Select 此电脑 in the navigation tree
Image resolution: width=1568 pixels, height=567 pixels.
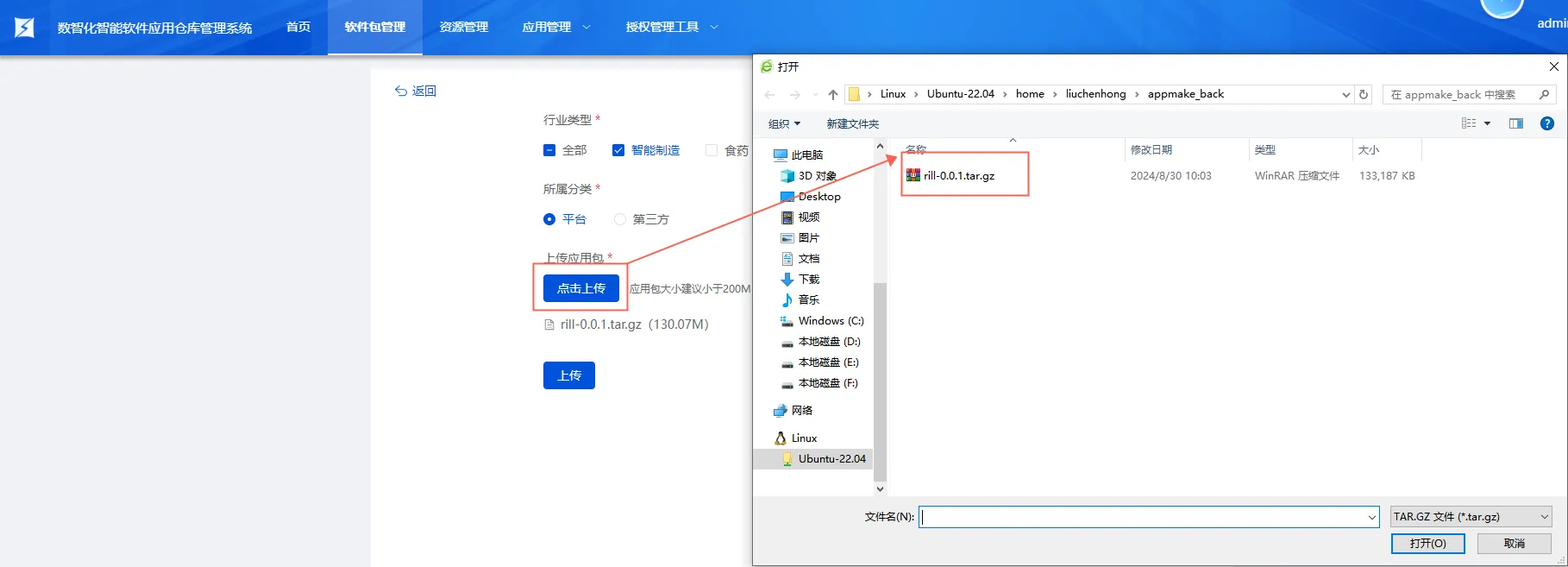798,154
